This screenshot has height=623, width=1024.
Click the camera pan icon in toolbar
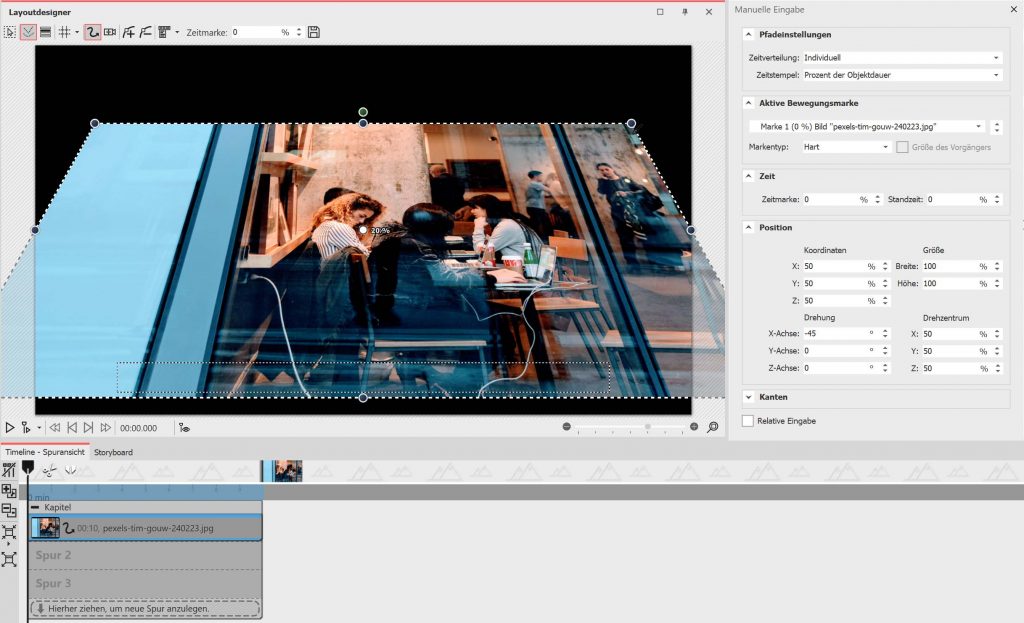pos(110,32)
